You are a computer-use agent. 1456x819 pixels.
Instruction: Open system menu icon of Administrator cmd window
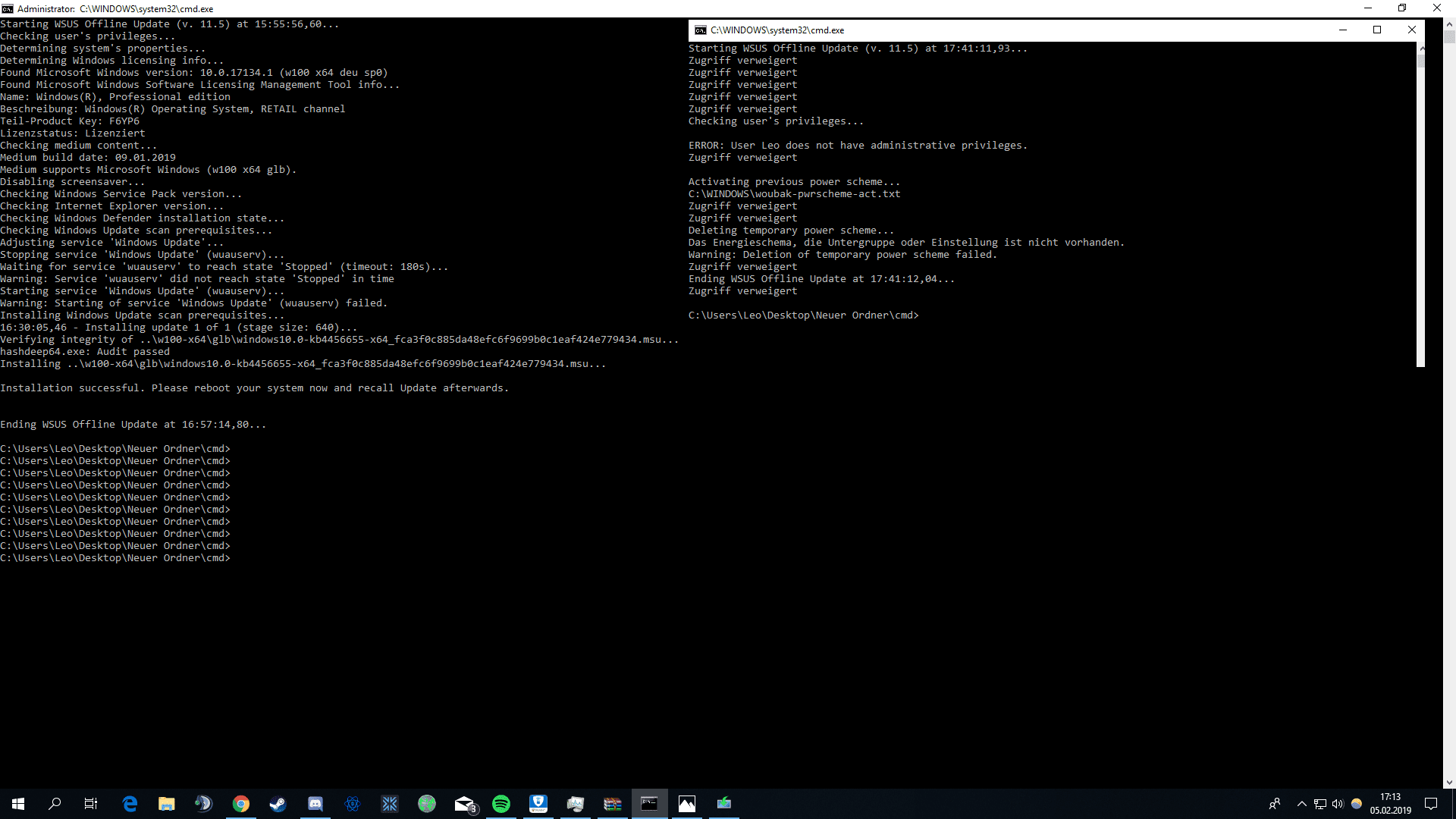click(x=8, y=8)
